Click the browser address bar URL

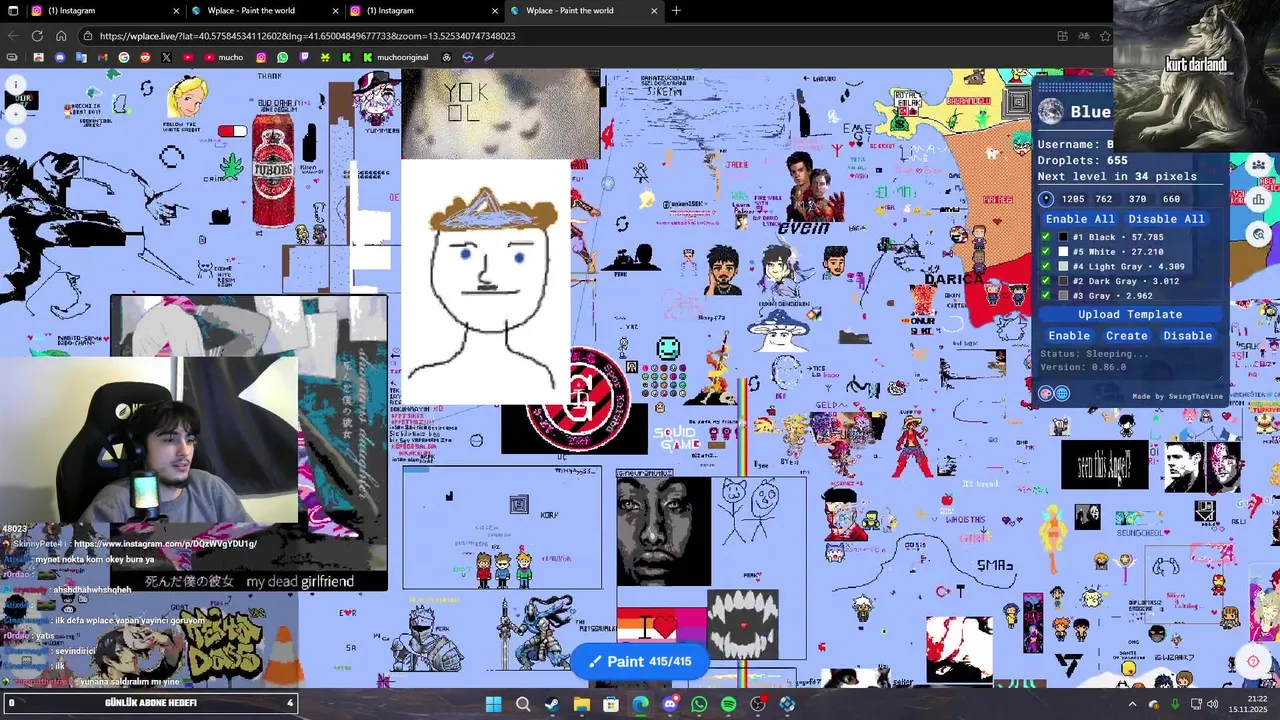point(307,36)
